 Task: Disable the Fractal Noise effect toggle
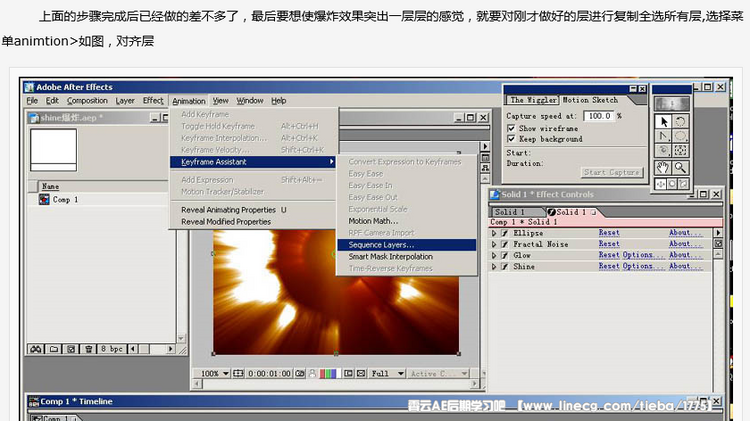(504, 244)
